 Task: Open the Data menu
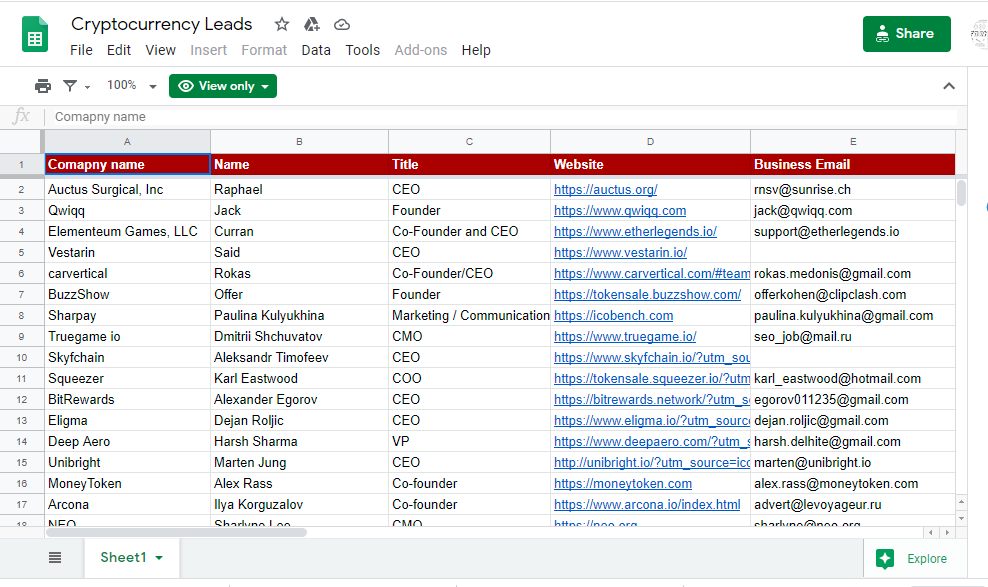316,49
